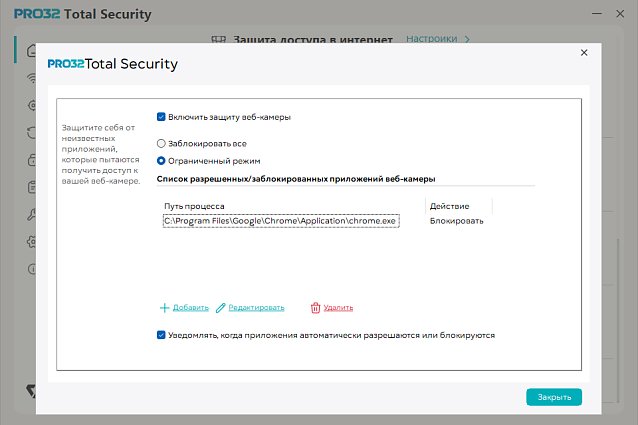The width and height of the screenshot is (638, 425).
Task: Toggle notify checkbox 'Уведомлять, когда приложения…'
Action: pos(161,335)
